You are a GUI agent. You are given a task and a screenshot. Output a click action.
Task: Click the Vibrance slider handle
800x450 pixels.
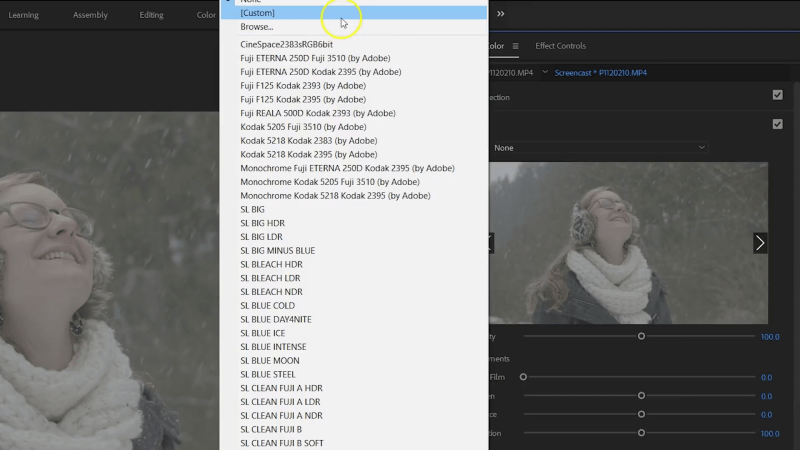(641, 414)
